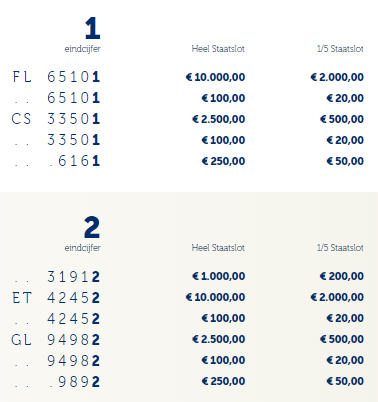Click 1/5 Staatslot header in section 1

coord(340,49)
